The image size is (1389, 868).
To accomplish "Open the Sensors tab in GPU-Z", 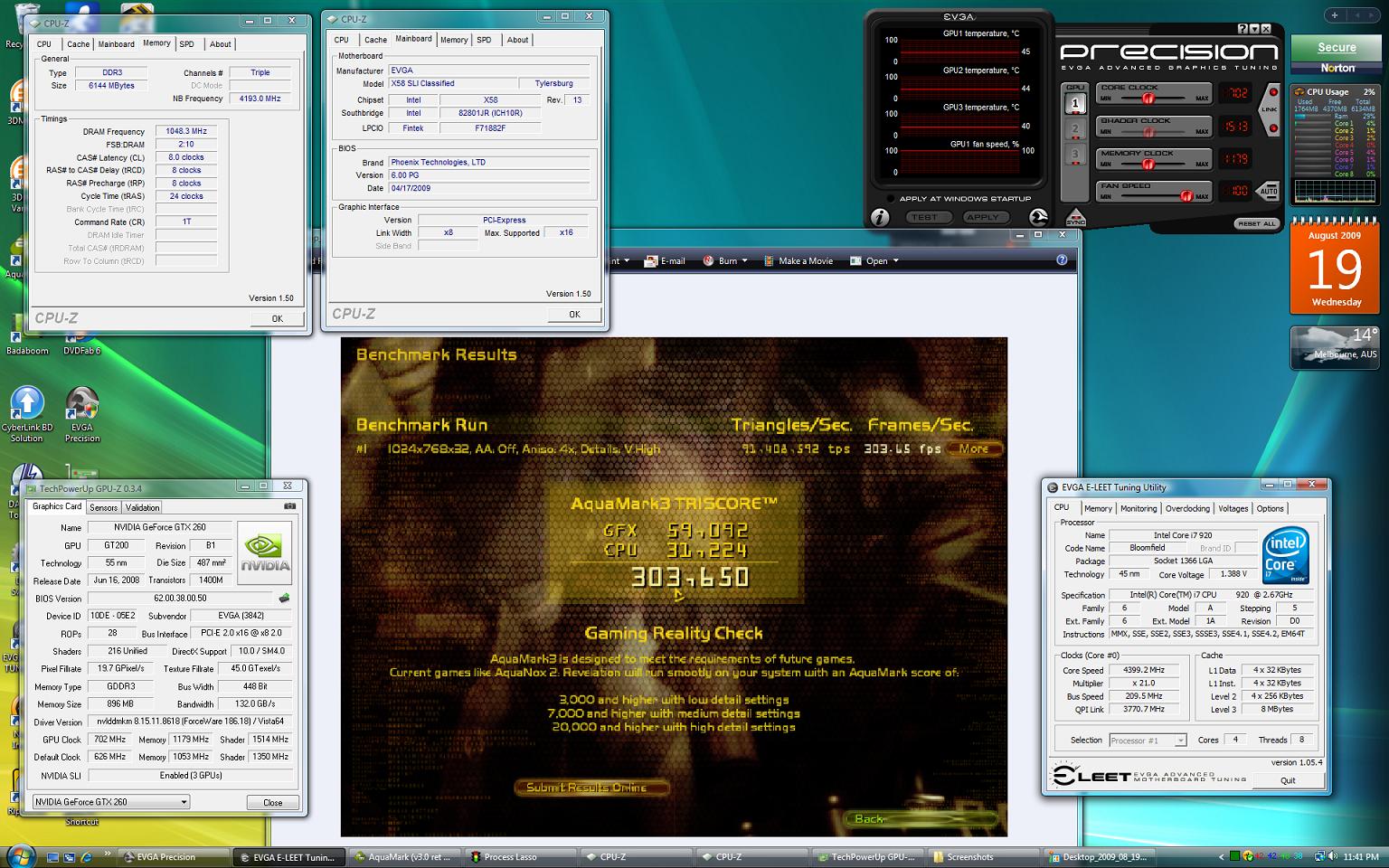I will click(103, 507).
